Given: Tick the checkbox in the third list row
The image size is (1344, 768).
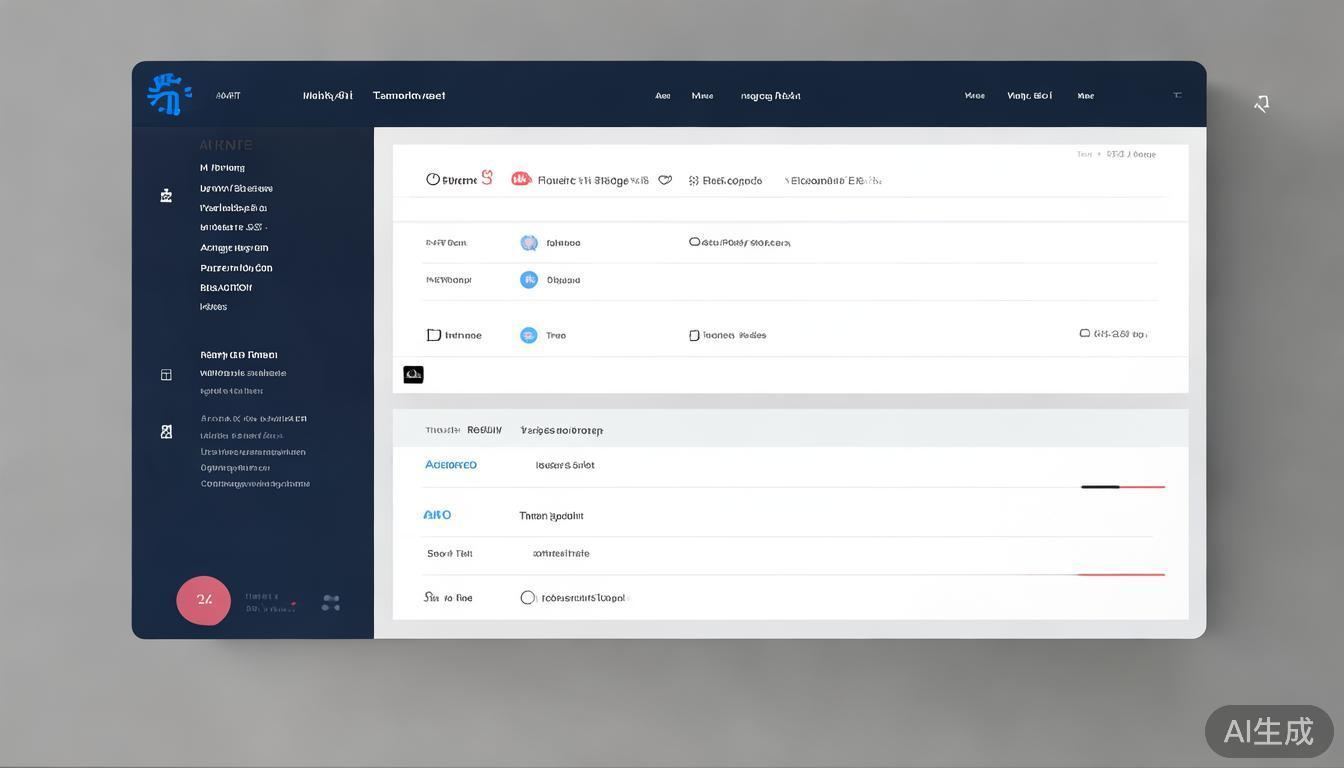Looking at the screenshot, I should pos(434,335).
